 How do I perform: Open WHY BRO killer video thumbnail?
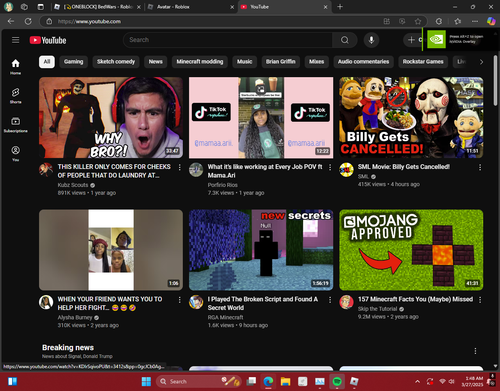pyautogui.click(x=111, y=117)
